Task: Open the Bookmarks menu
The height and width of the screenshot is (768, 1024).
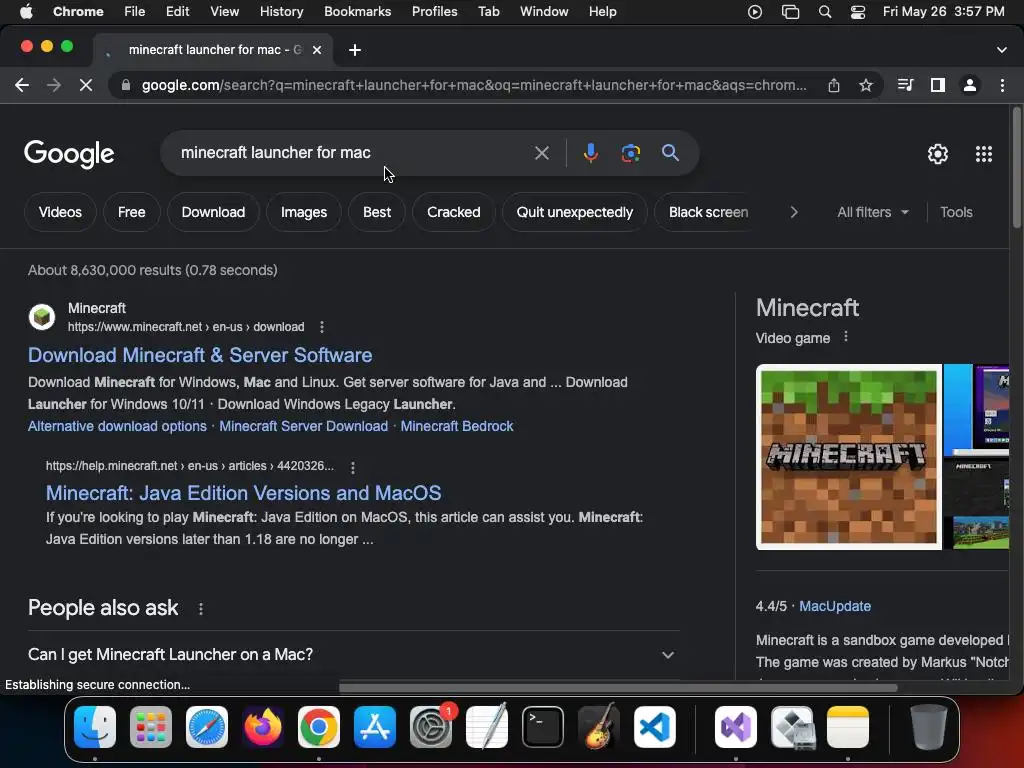Action: pyautogui.click(x=357, y=12)
